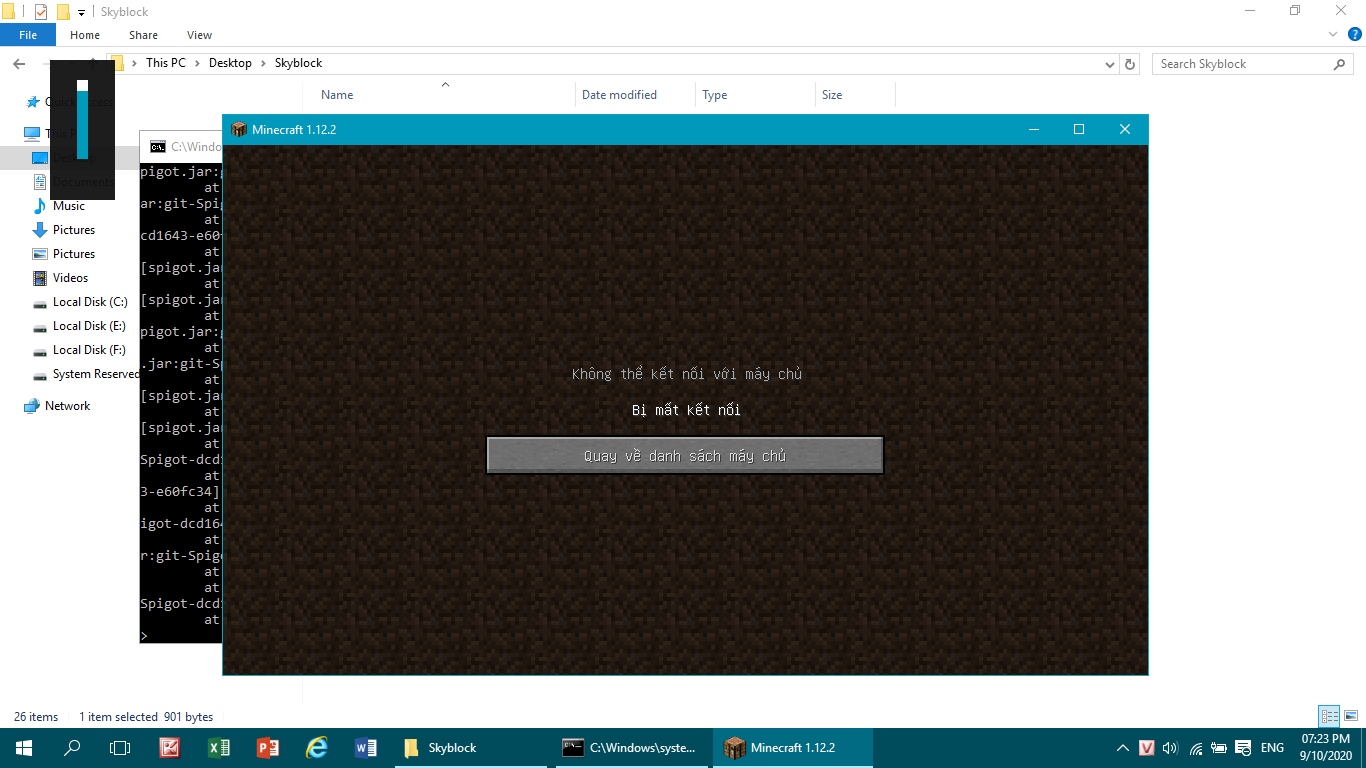Sort files by Size column

pyautogui.click(x=832, y=95)
